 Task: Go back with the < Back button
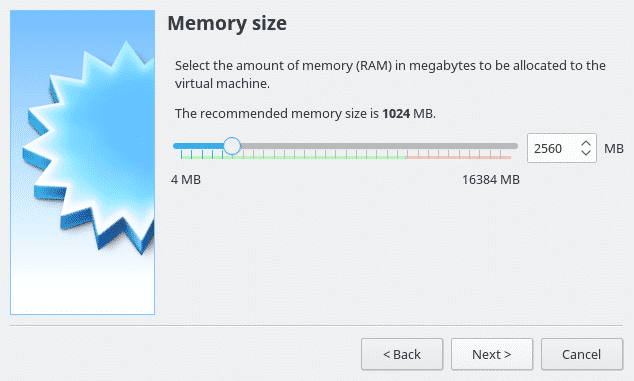pos(402,354)
